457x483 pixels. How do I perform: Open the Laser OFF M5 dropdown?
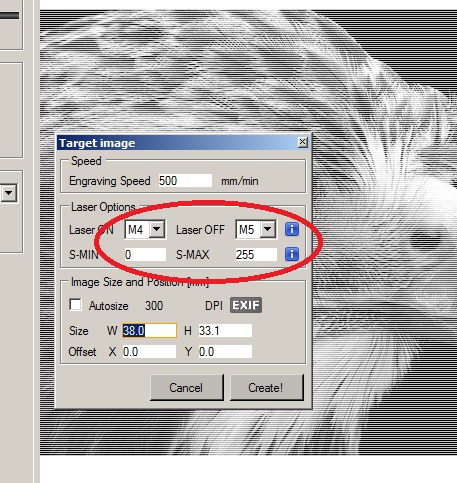(267, 229)
